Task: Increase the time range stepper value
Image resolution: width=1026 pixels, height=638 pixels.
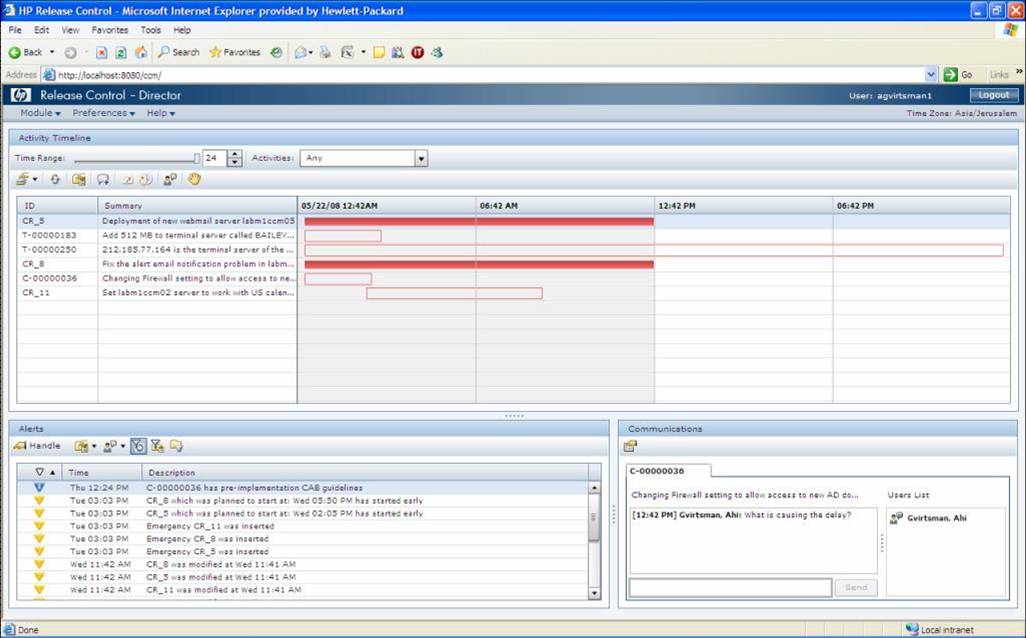Action: click(235, 154)
